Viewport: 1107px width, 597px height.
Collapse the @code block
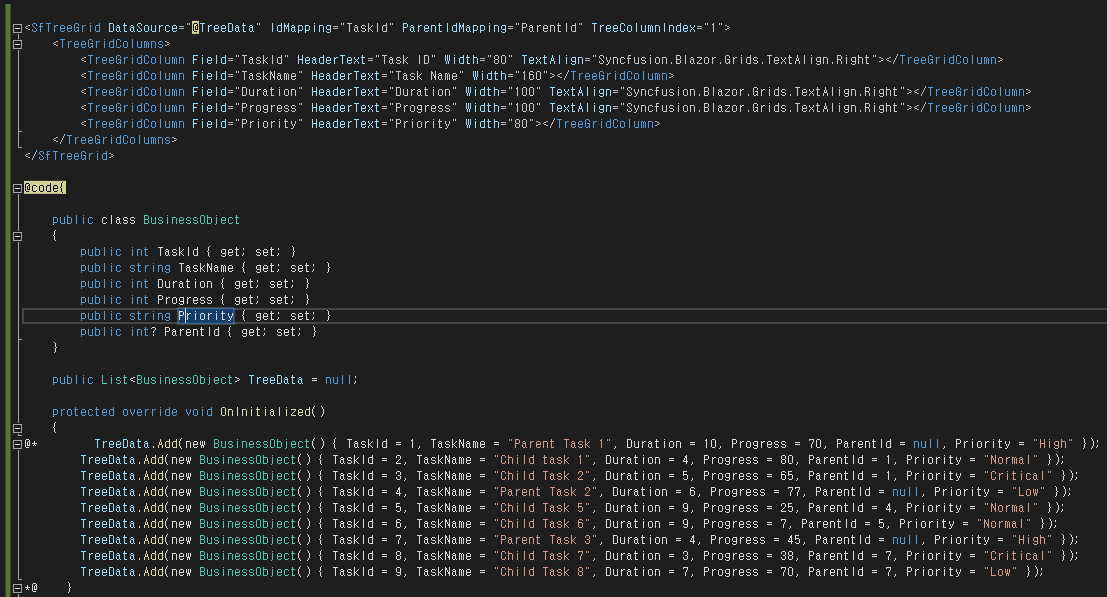[17, 188]
